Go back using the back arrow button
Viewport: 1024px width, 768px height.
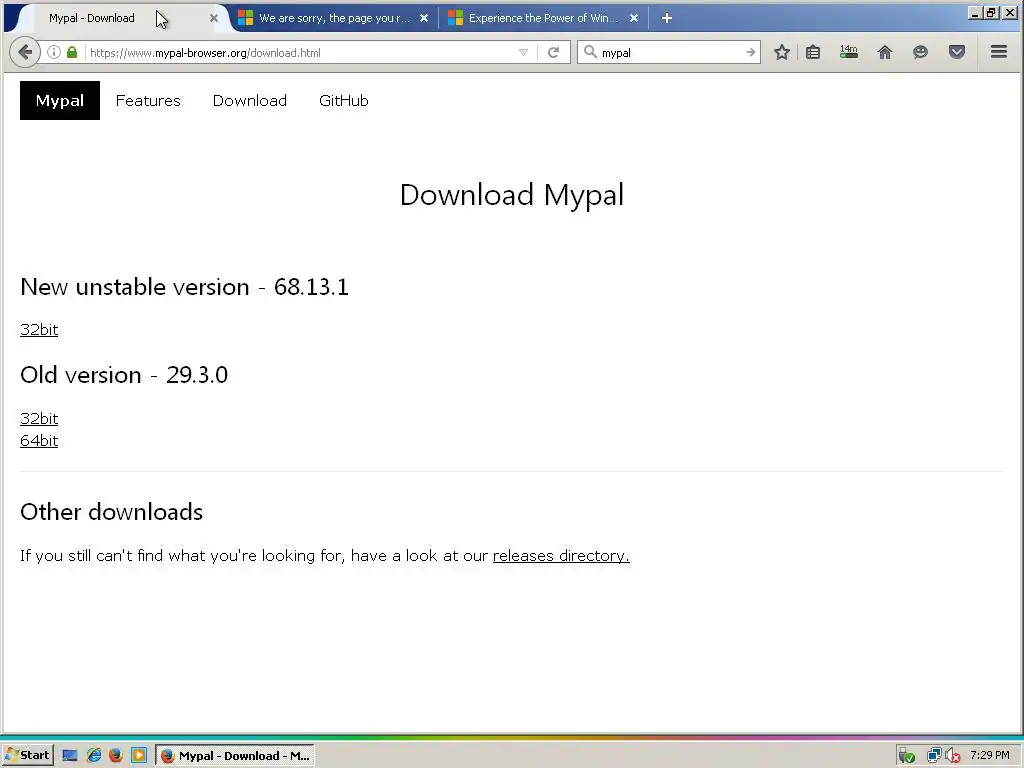point(25,52)
